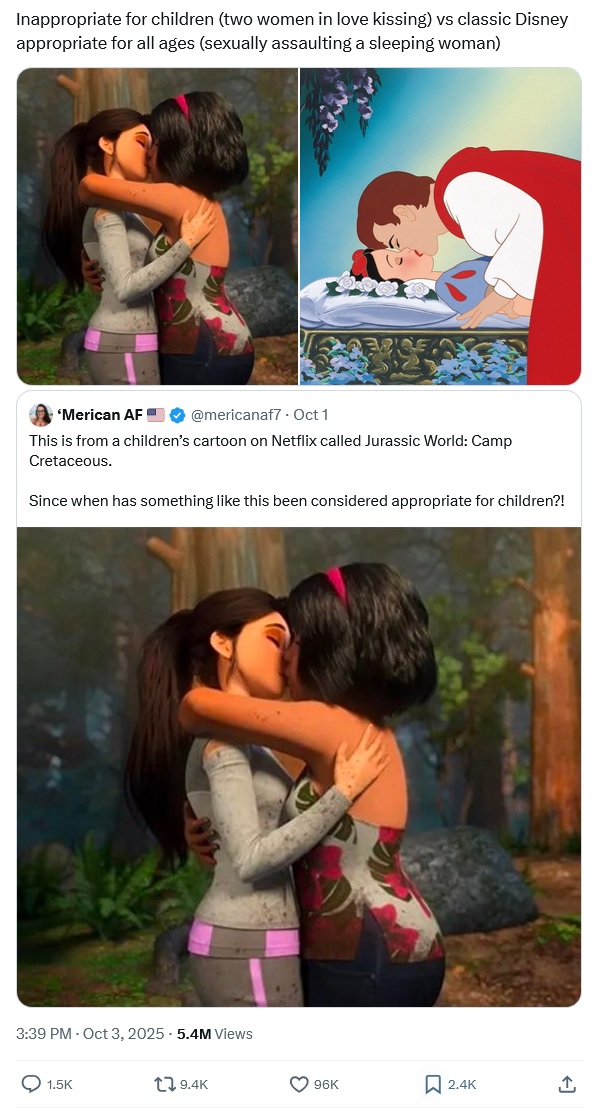Click the 9.4K reposts count

pyautogui.click(x=192, y=1084)
